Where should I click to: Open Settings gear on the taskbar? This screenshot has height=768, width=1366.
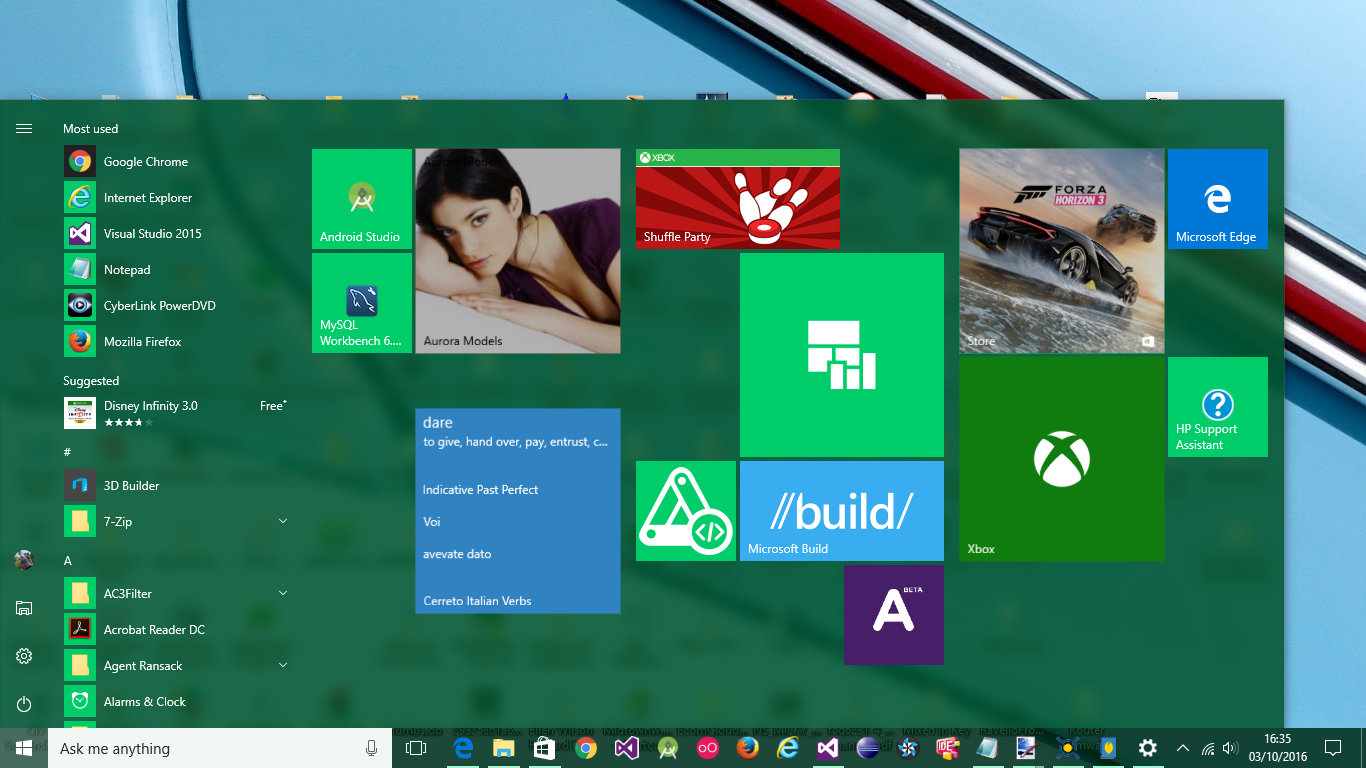click(x=1148, y=748)
